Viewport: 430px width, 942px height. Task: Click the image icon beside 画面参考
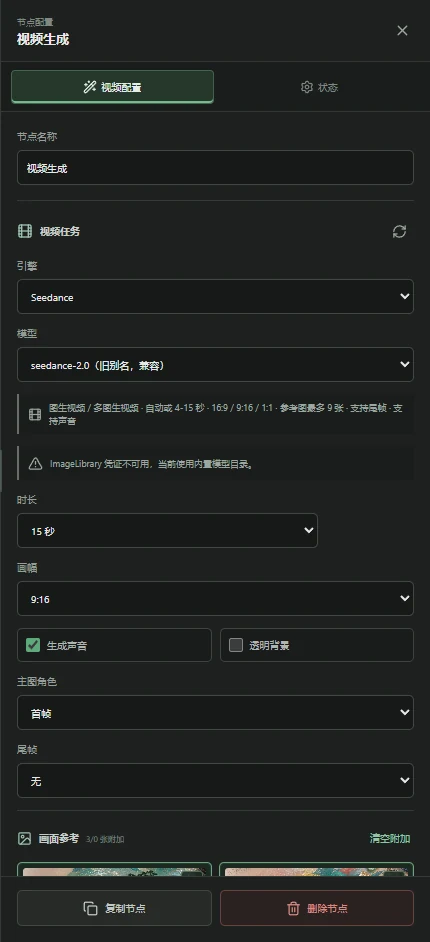(24, 839)
